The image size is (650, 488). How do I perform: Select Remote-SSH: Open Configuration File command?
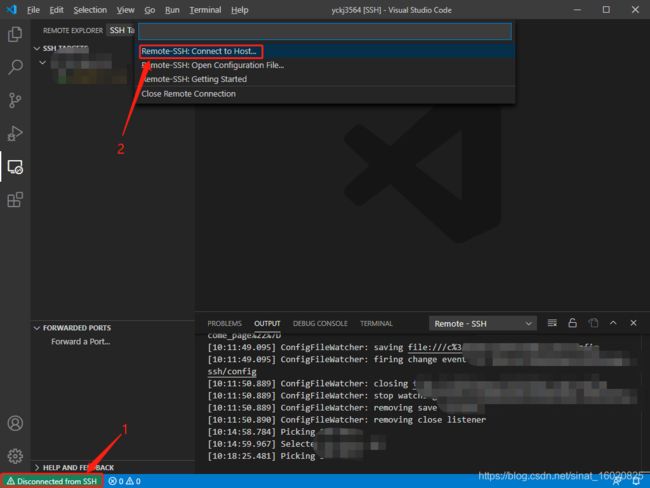[x=327, y=66]
